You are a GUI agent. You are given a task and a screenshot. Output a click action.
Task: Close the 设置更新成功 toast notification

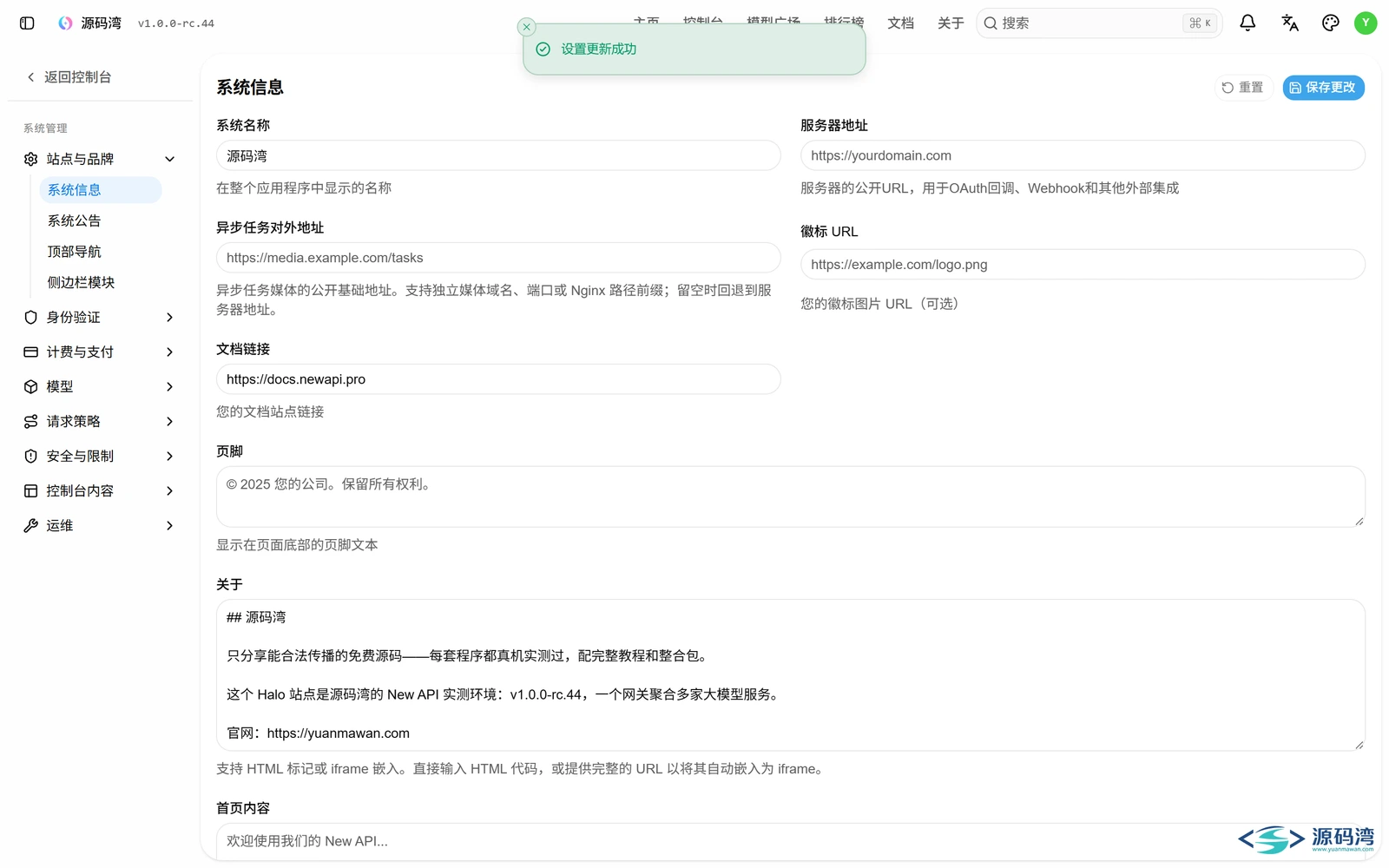526,27
